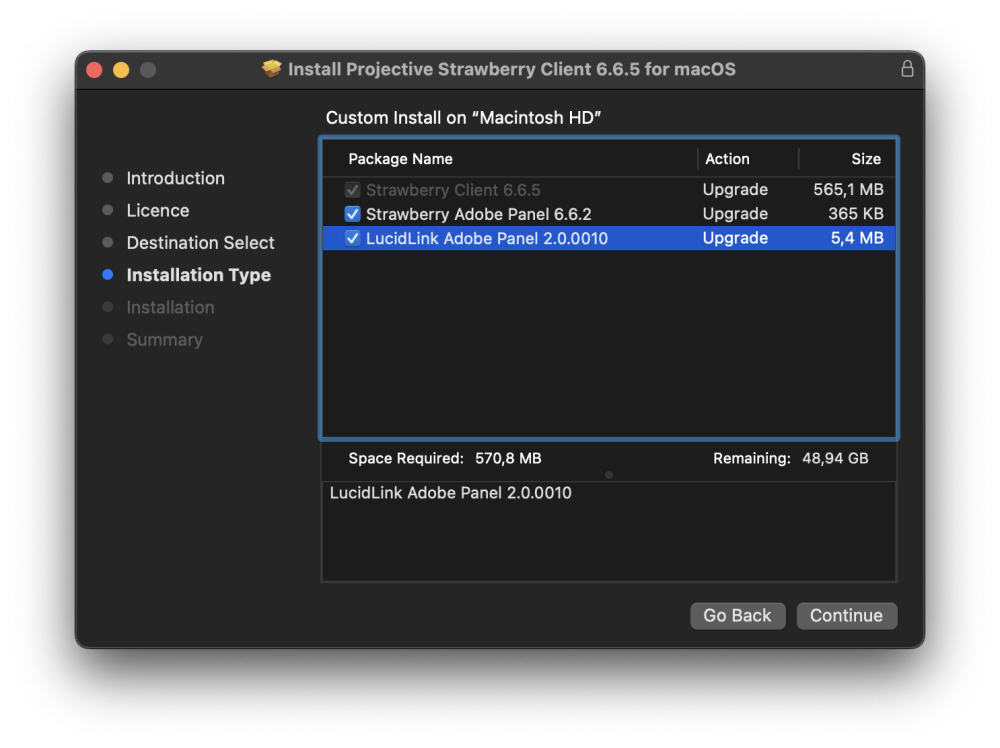The height and width of the screenshot is (748, 1000).
Task: Open the Upgrade action for LucidLink panel
Action: 735,238
